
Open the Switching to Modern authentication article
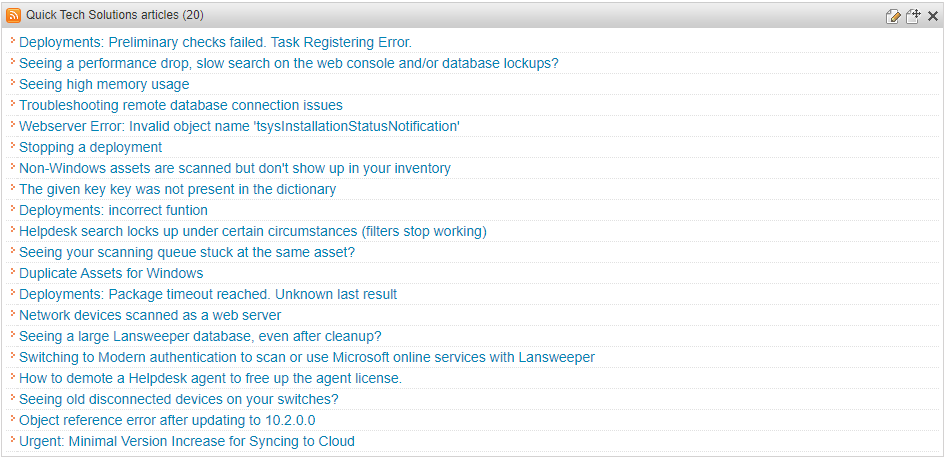(x=306, y=357)
